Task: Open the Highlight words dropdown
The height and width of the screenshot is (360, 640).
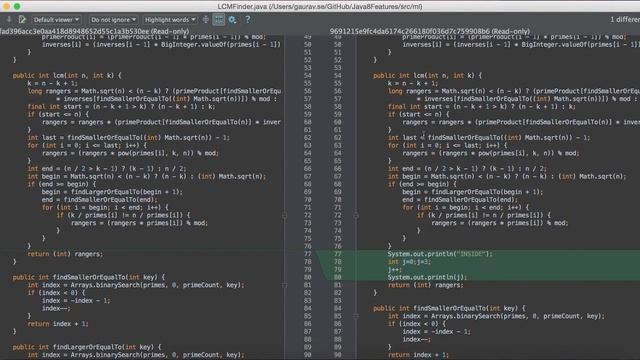Action: pos(170,20)
